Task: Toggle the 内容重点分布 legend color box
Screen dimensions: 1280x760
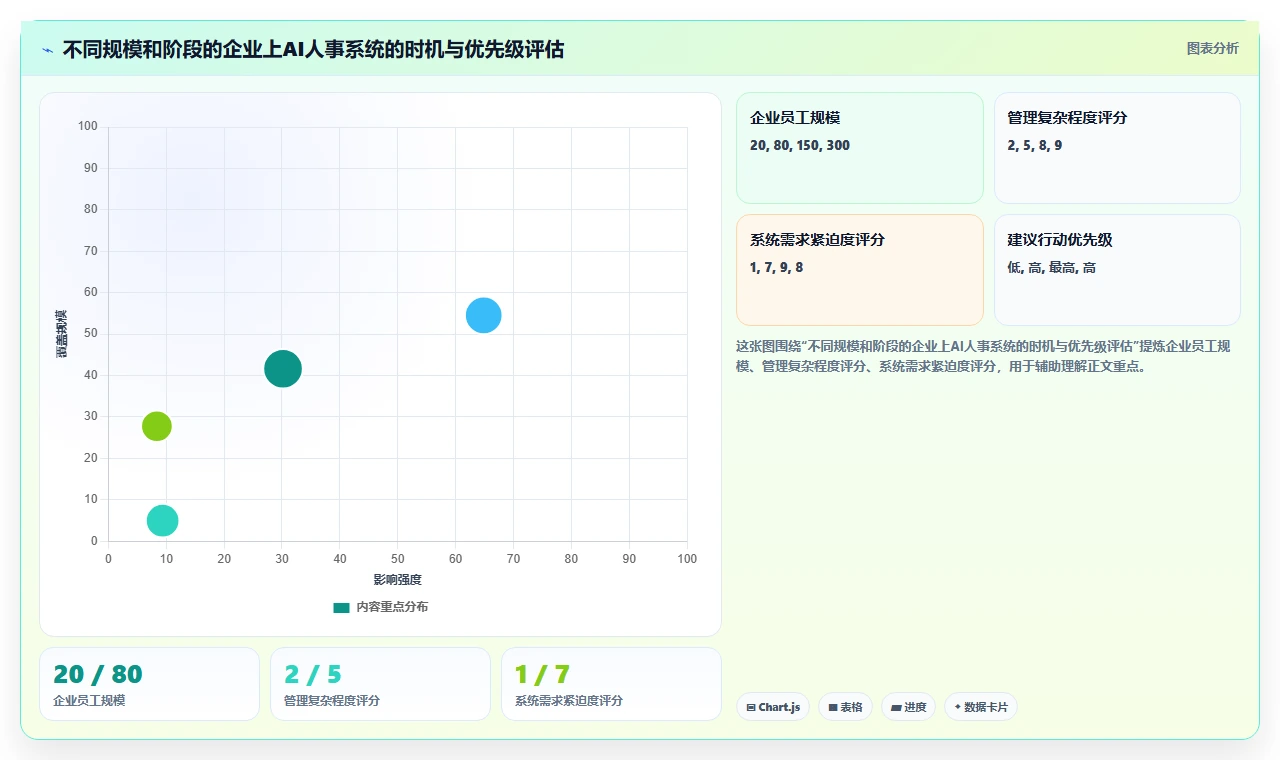Action: point(341,607)
